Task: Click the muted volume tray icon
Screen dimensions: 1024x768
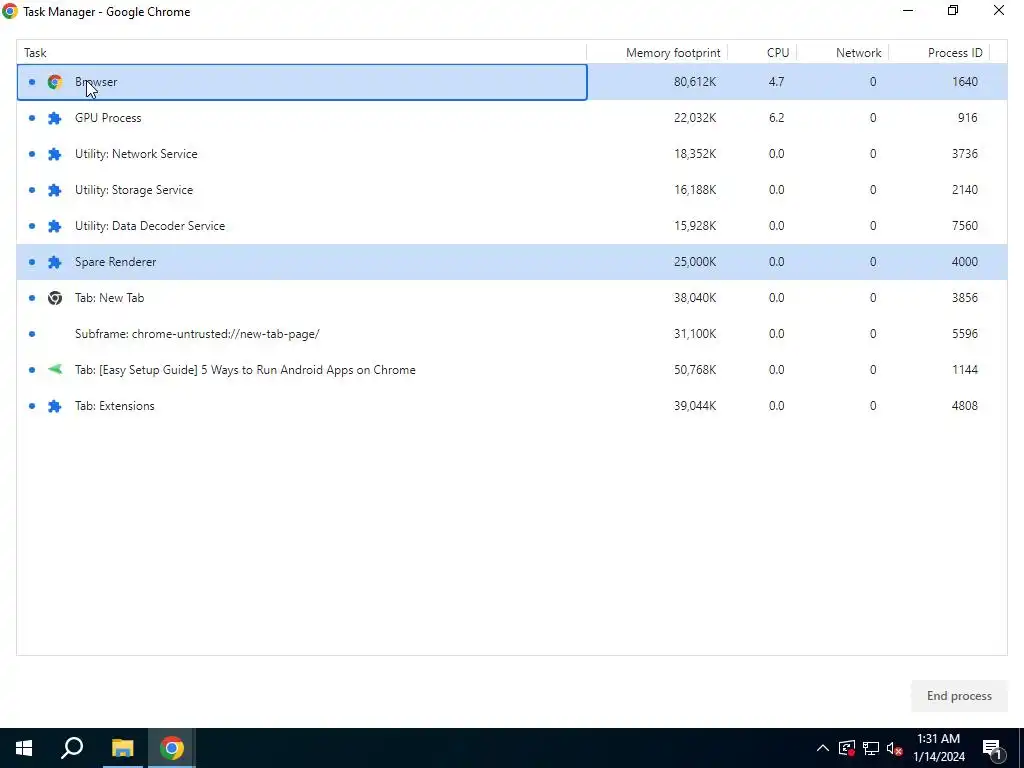Action: pos(895,748)
